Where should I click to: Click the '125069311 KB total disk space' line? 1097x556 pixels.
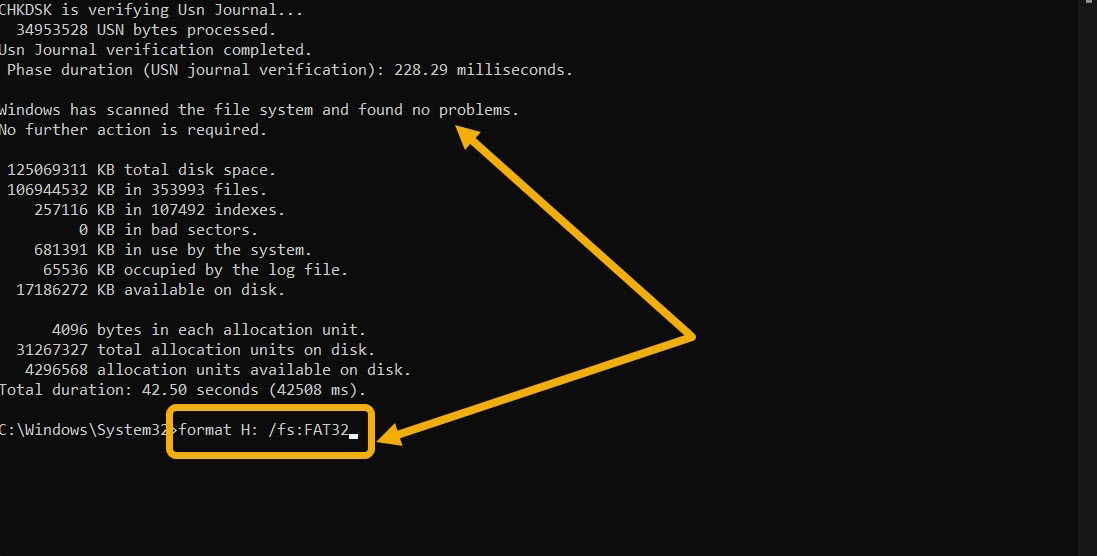click(x=141, y=170)
